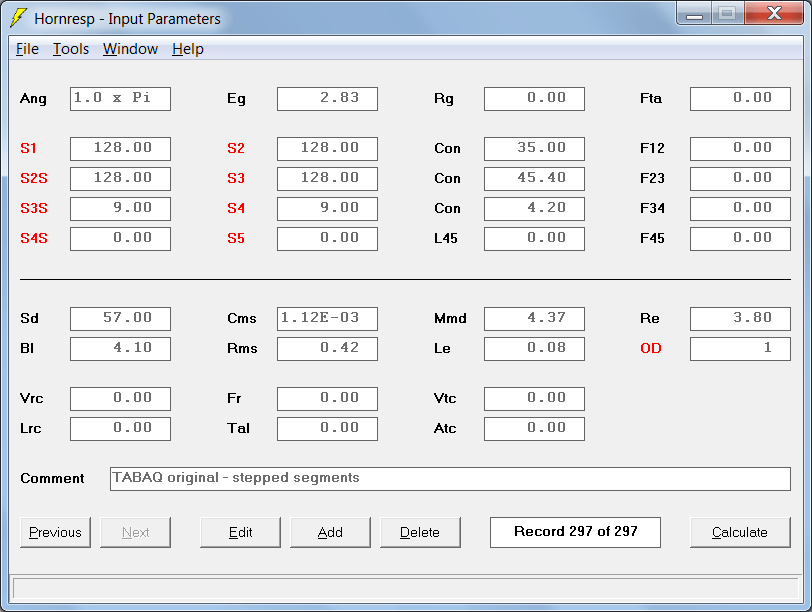Click the red S3S label
Screen dimensions: 812x612
[x=34, y=209]
